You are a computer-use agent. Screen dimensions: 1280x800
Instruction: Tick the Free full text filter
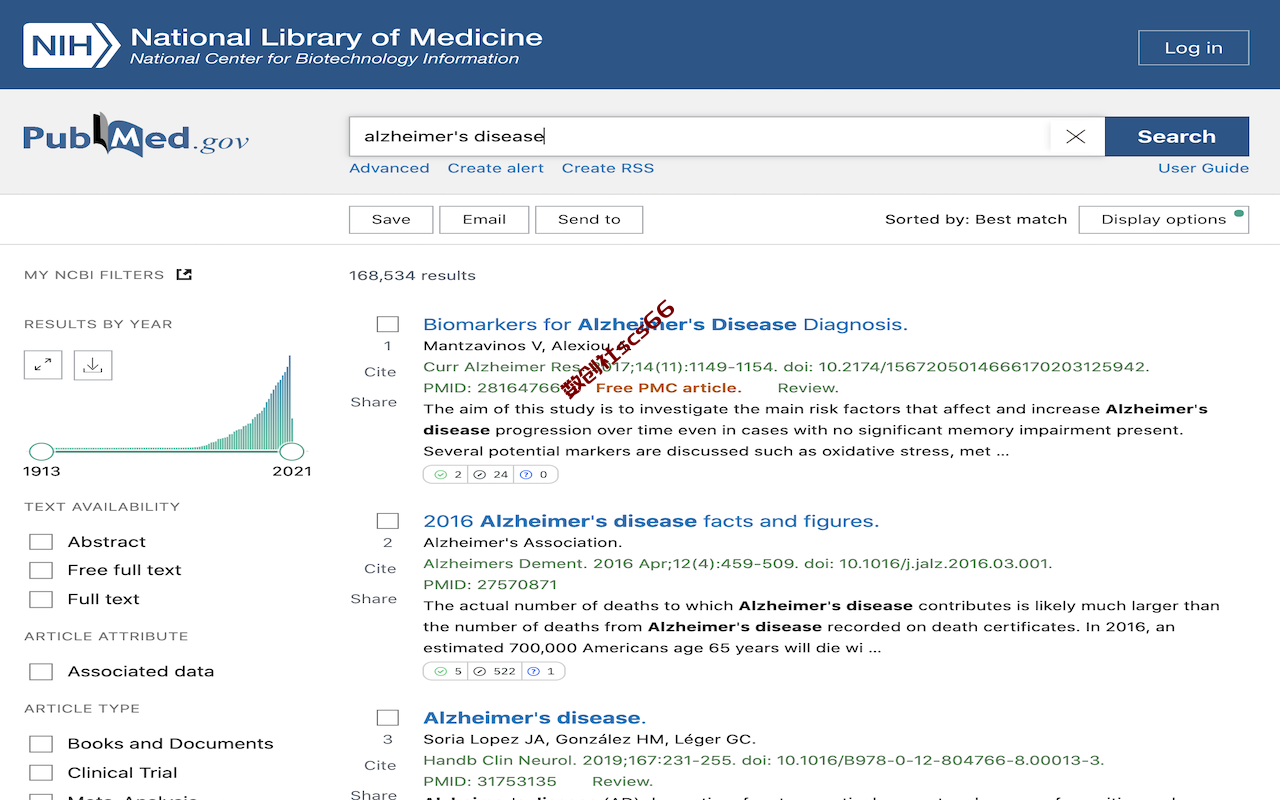[41, 570]
